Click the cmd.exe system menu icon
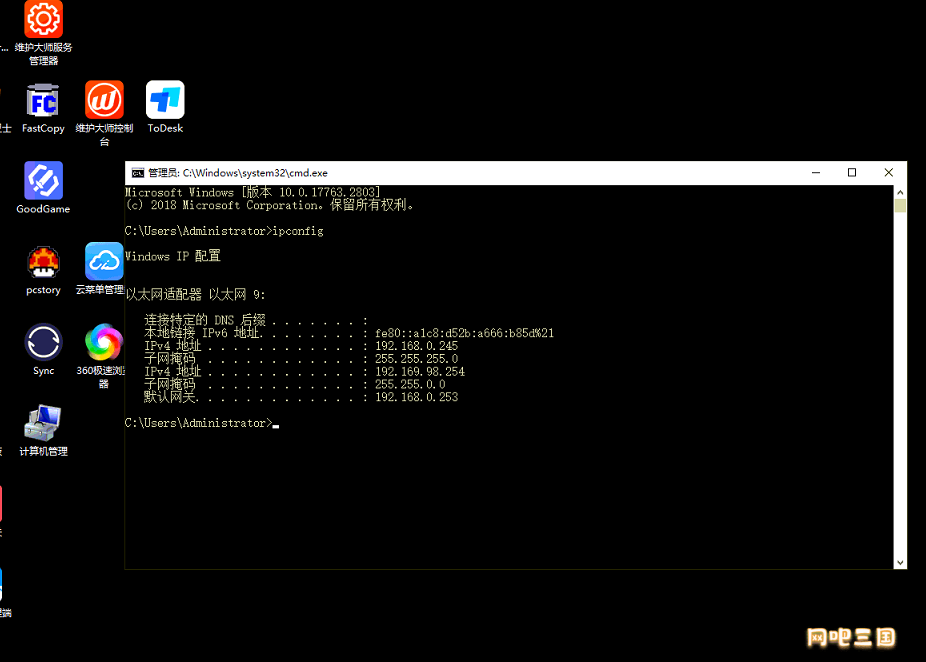The width and height of the screenshot is (926, 662). [138, 173]
